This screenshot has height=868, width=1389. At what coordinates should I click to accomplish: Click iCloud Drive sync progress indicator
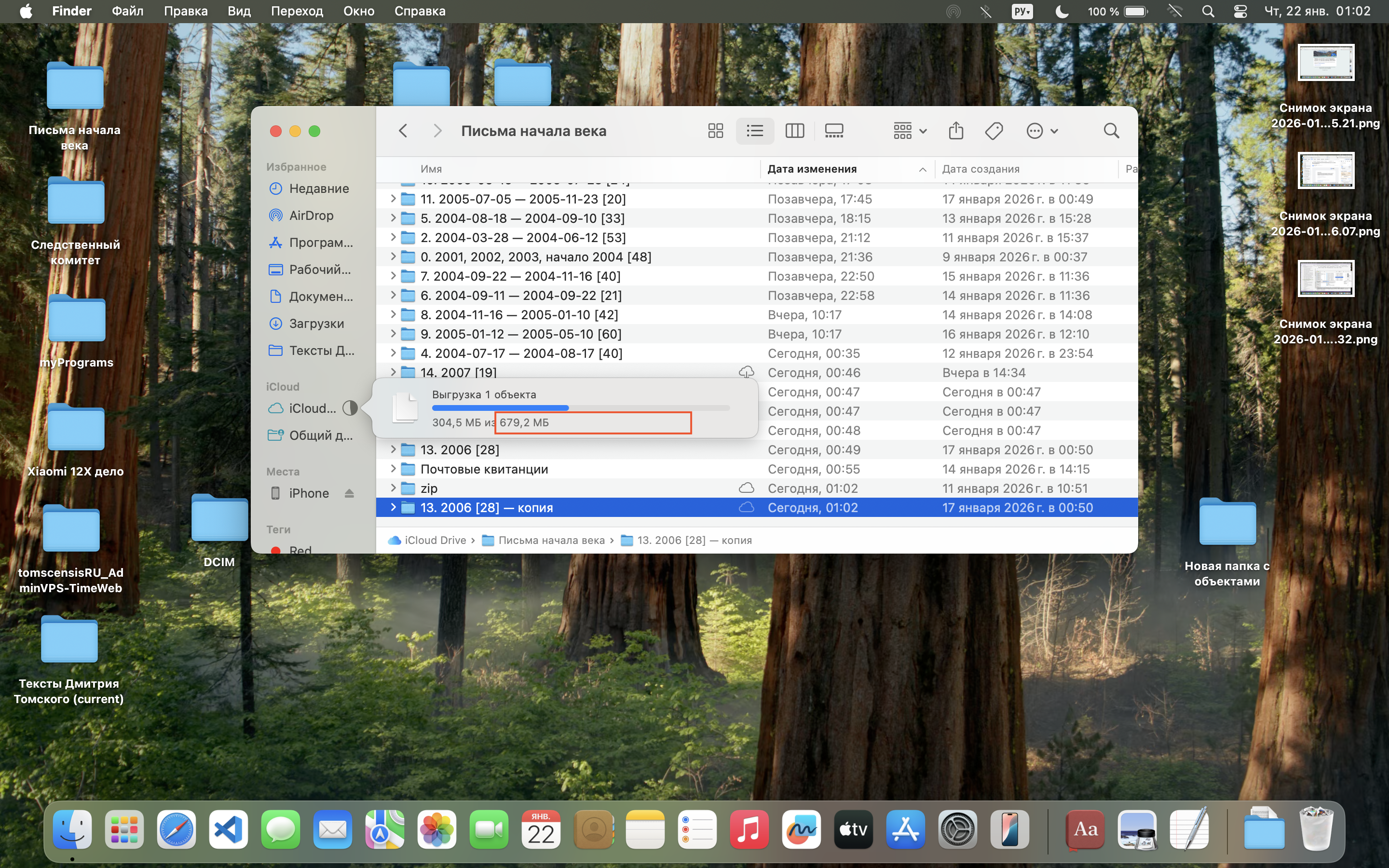click(350, 408)
